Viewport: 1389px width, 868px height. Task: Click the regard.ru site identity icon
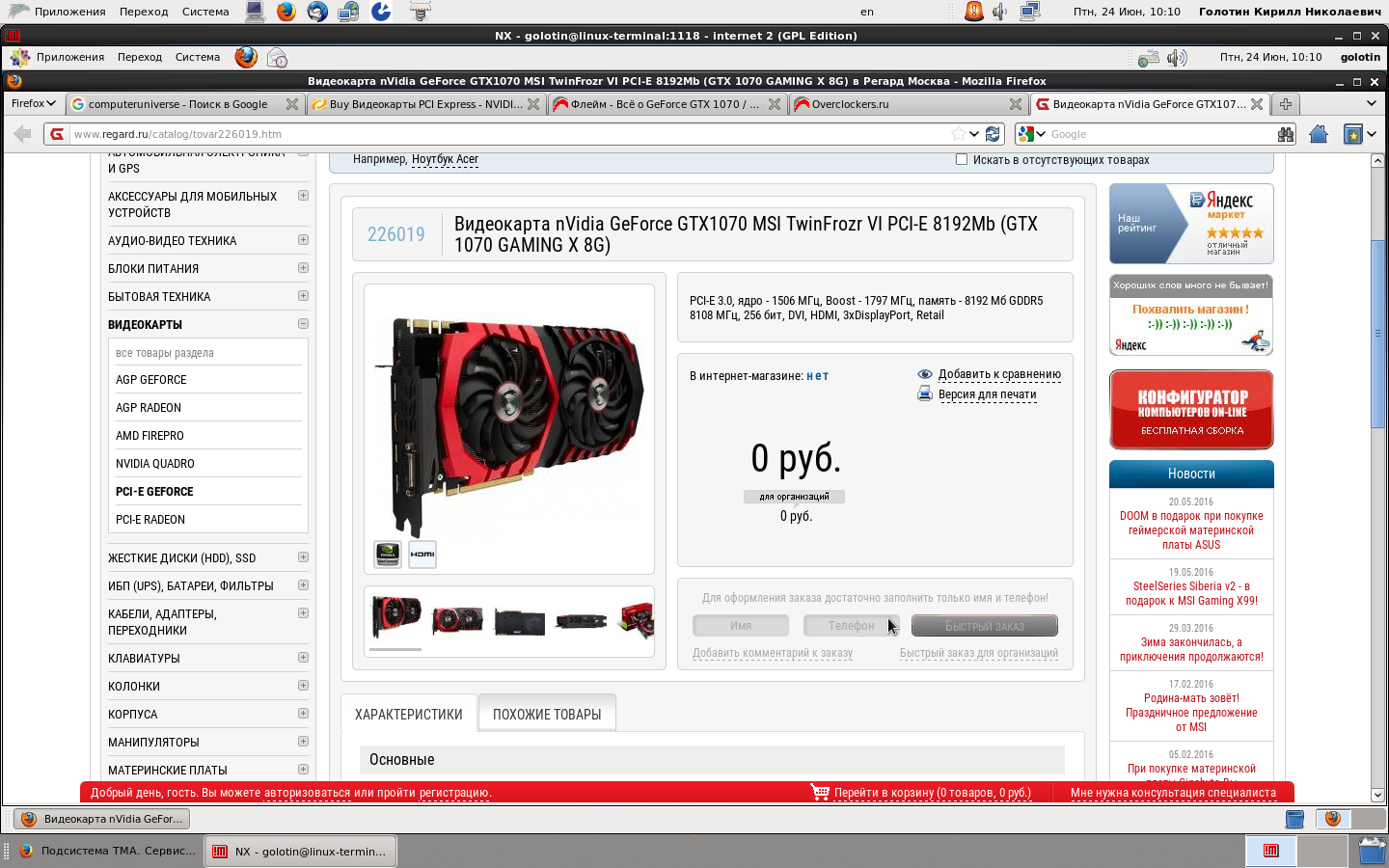(x=57, y=134)
